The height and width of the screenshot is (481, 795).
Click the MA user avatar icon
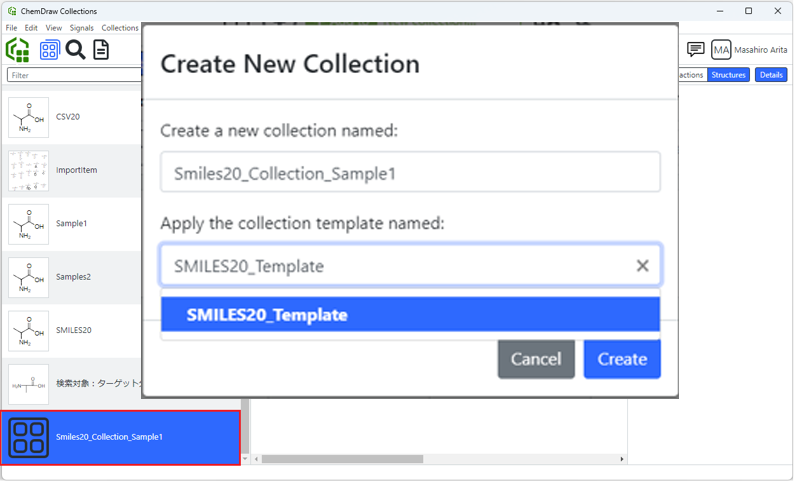[x=721, y=50]
